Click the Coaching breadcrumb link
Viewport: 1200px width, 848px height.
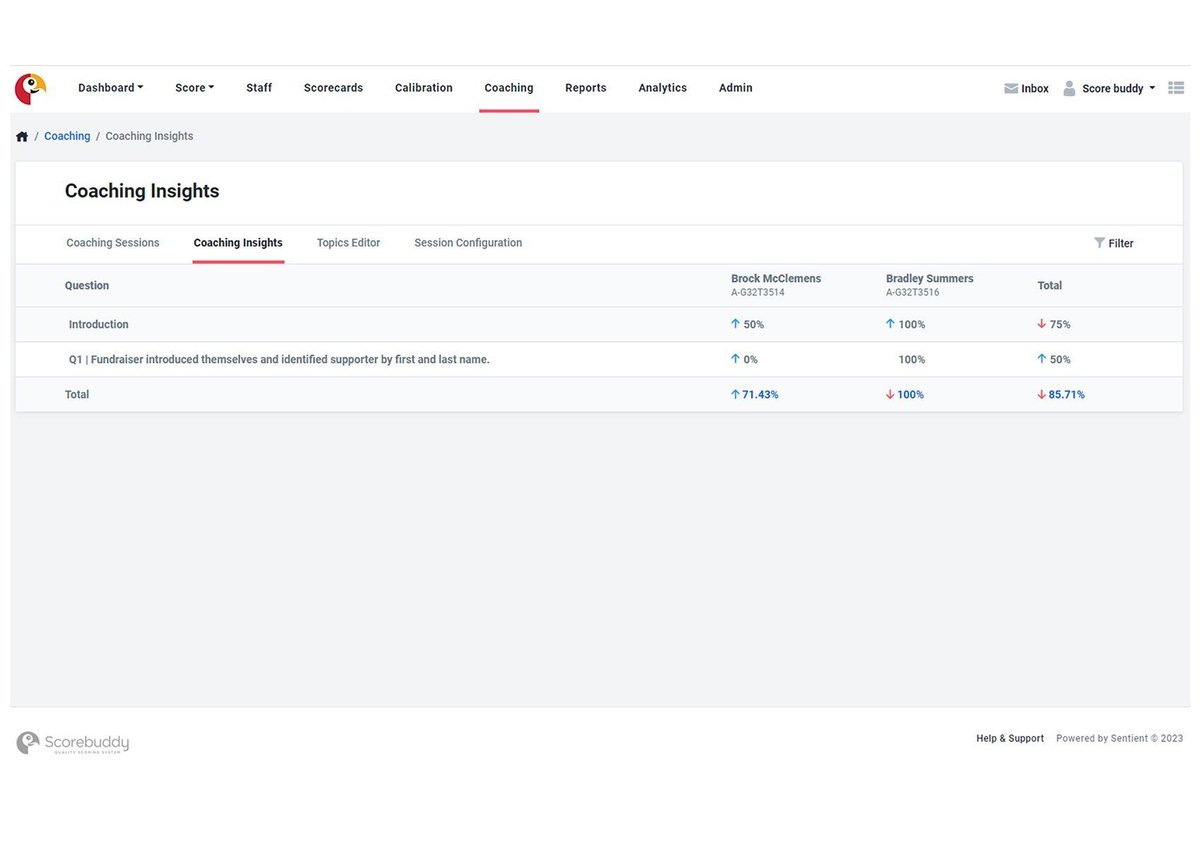pyautogui.click(x=67, y=135)
